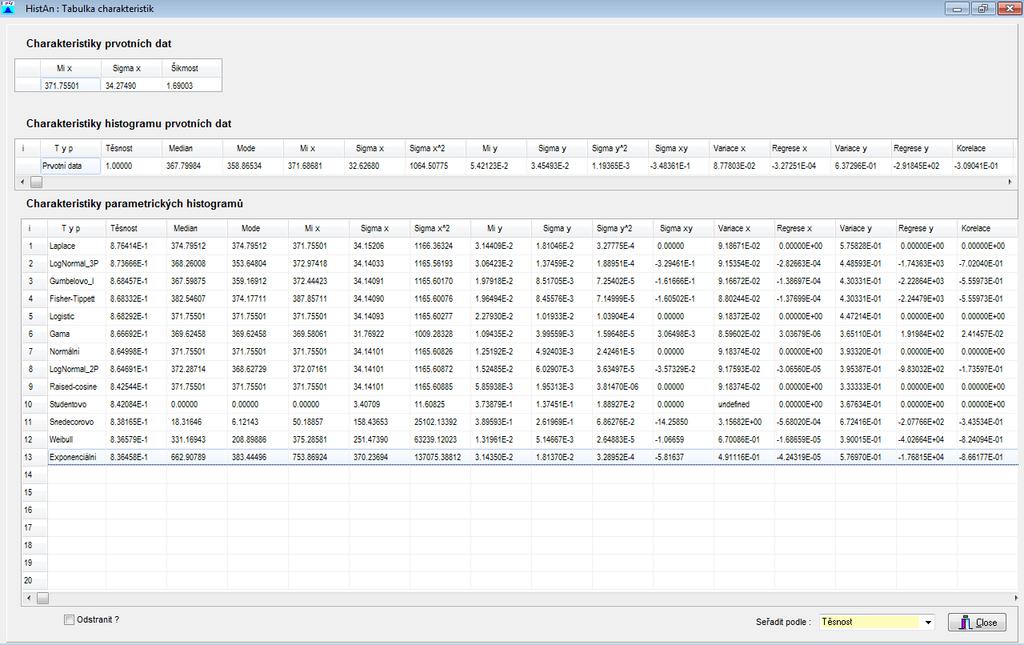Select the Weibull row
Image resolution: width=1024 pixels, height=645 pixels.
[x=520, y=440]
